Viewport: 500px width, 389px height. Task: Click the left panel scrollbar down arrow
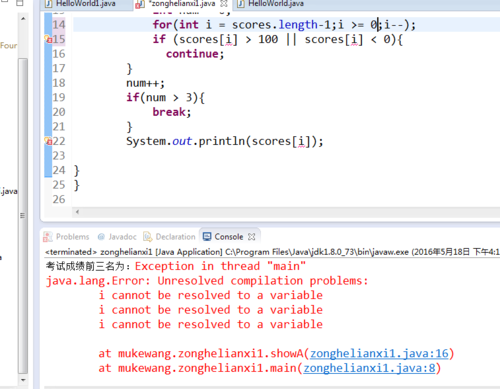pos(23,380)
